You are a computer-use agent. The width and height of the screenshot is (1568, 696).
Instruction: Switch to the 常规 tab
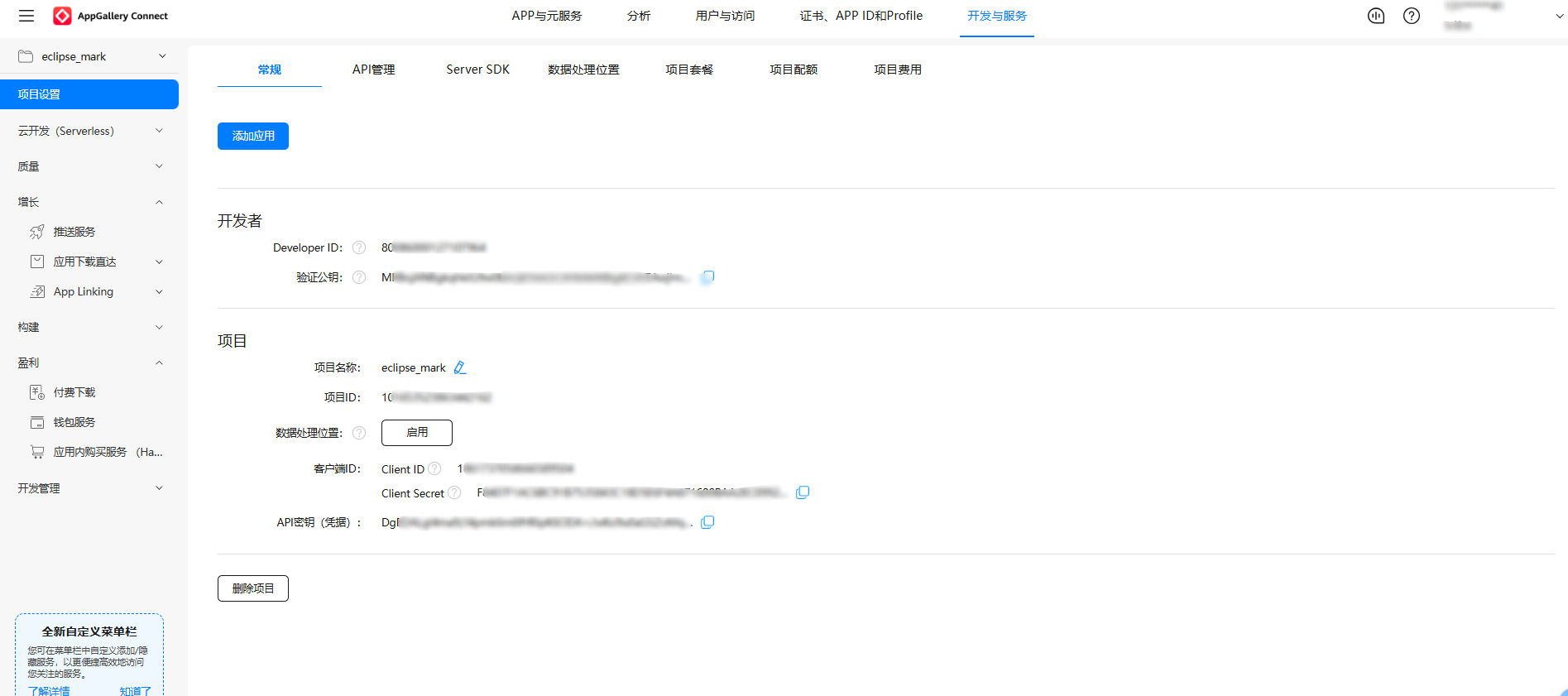point(270,70)
